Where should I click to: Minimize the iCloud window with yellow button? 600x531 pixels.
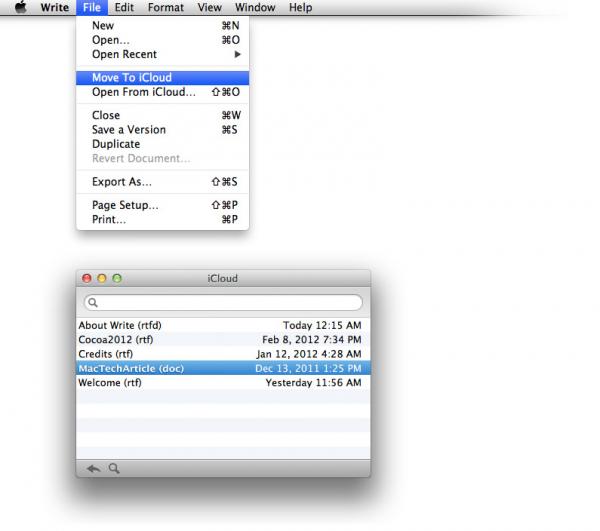102,278
